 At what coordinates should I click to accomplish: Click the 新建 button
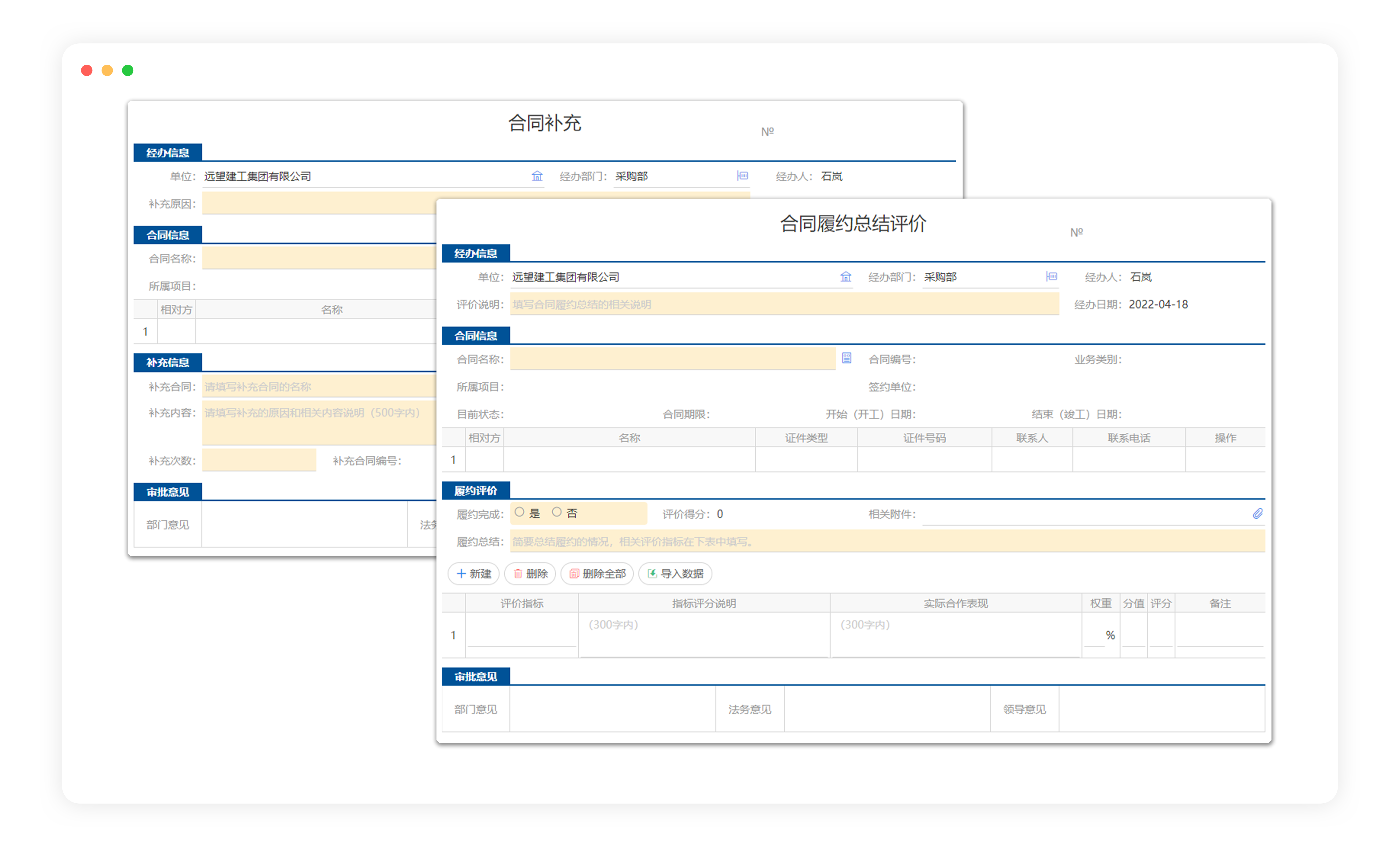coord(474,573)
